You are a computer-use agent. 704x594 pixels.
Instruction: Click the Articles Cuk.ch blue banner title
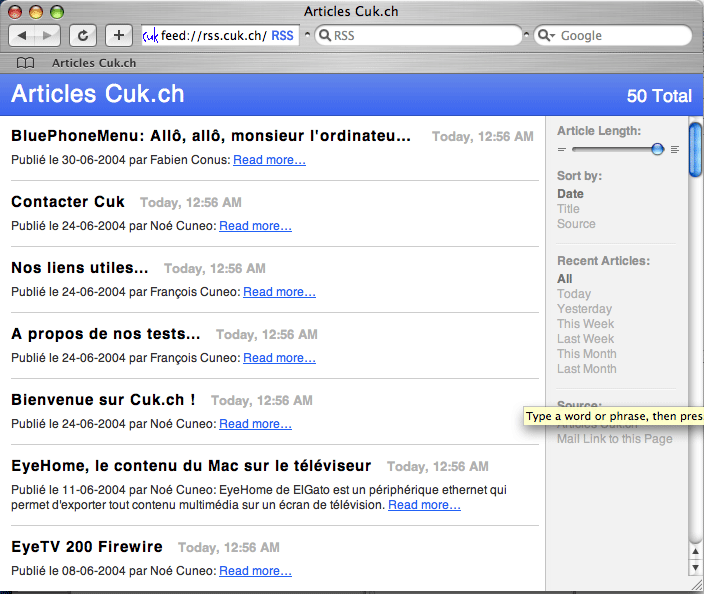pyautogui.click(x=98, y=94)
